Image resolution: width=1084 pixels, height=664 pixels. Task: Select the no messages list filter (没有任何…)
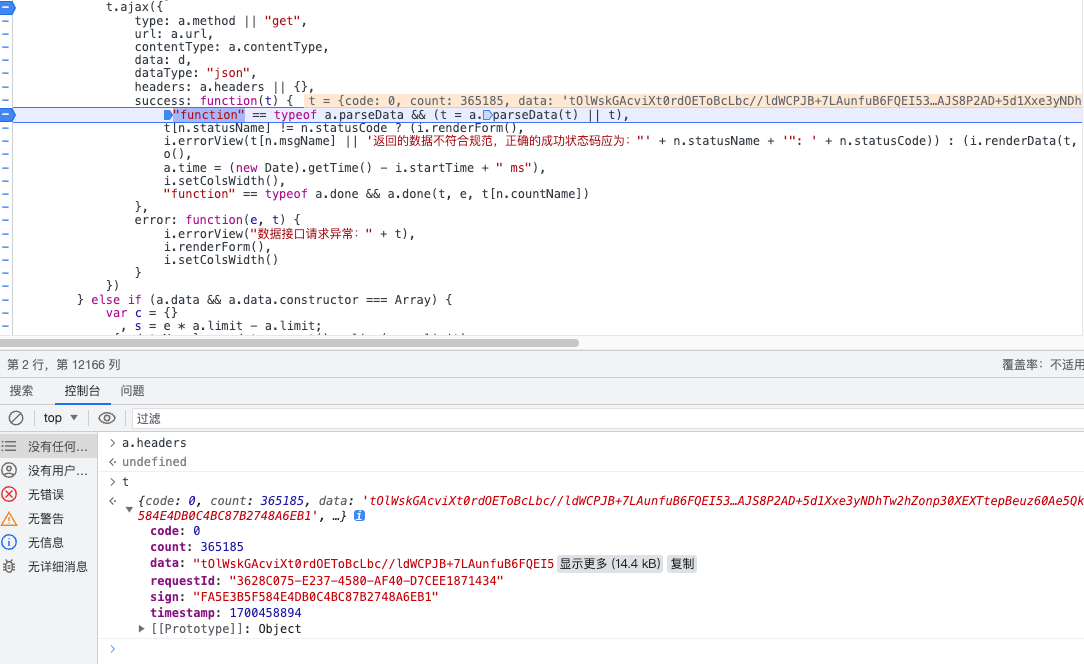57,446
